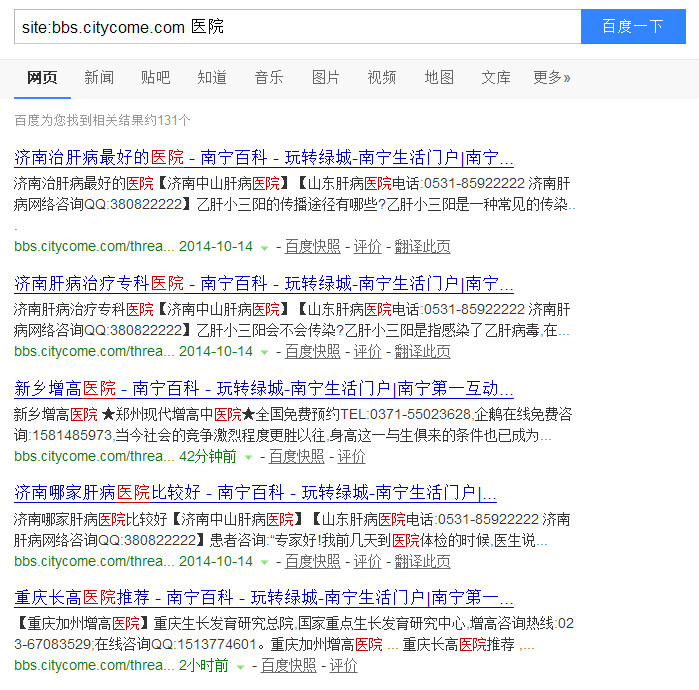The image size is (699, 690).
Task: Open result 济南治肝病最好的医院
Action: (x=263, y=158)
